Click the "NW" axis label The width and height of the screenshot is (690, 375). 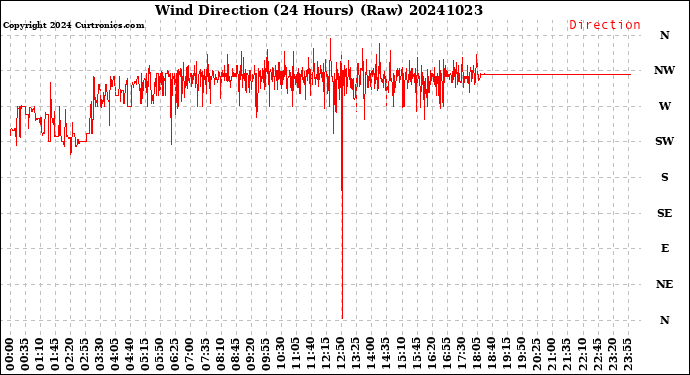tap(664, 70)
